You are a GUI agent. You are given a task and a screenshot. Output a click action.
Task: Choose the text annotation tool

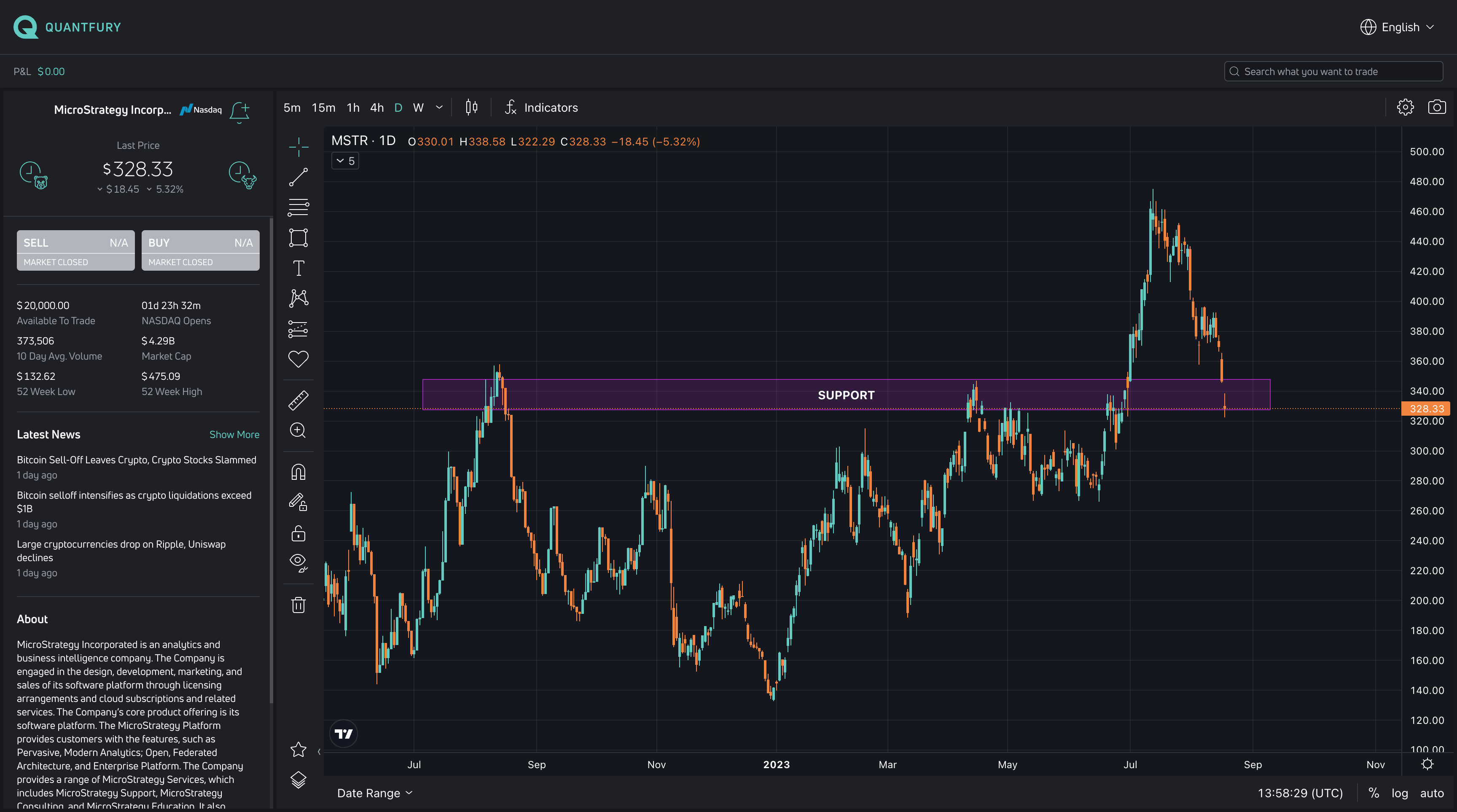(x=298, y=268)
